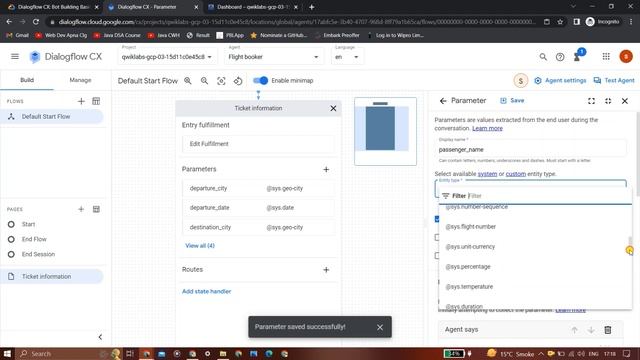This screenshot has height=360, width=640.
Task: Add a new flow with plus icon
Action: pos(81,101)
